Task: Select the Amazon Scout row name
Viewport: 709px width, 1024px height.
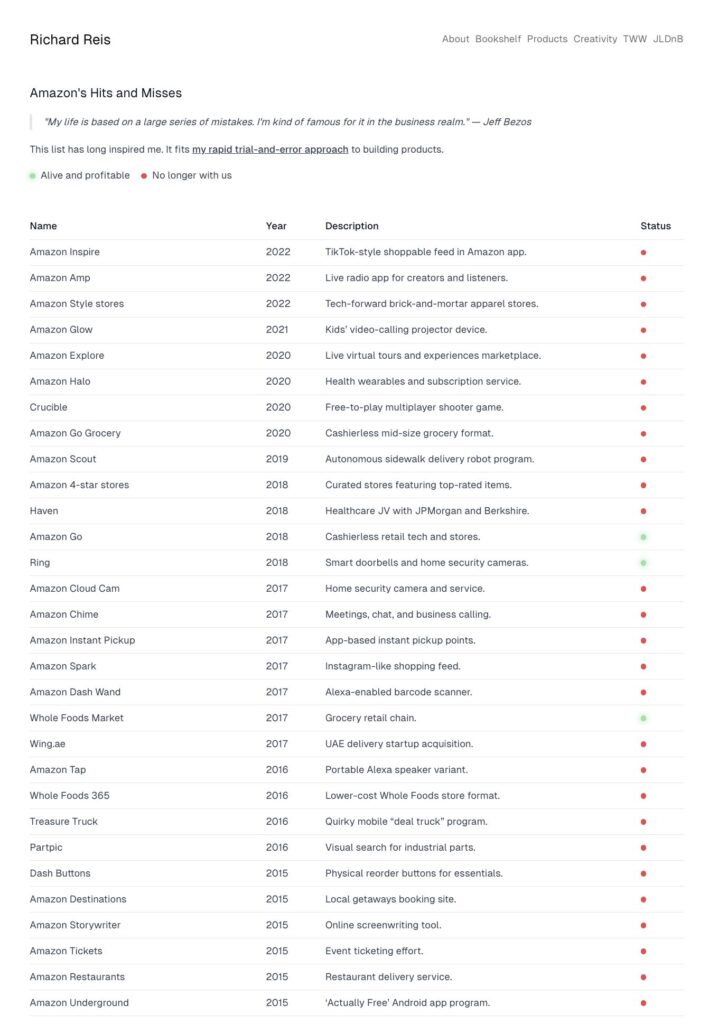Action: [x=62, y=459]
